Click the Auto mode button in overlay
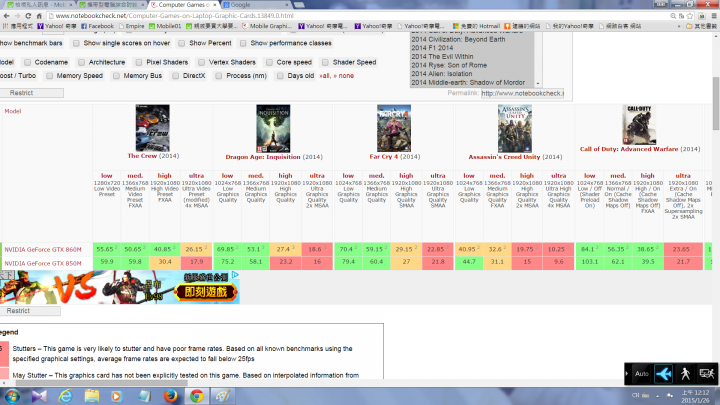 [641, 374]
